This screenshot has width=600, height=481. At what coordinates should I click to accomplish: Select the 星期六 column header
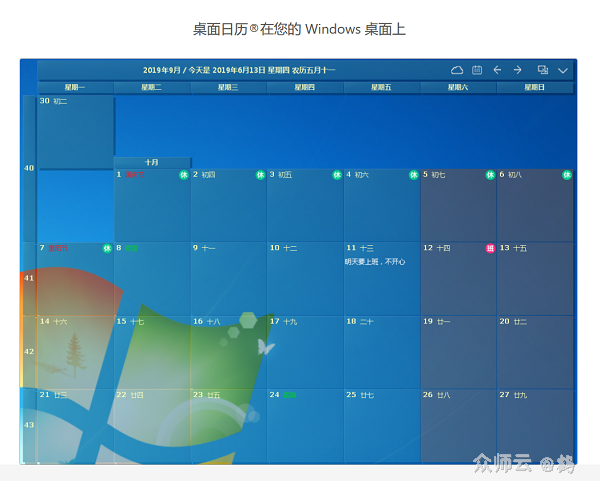coord(458,88)
